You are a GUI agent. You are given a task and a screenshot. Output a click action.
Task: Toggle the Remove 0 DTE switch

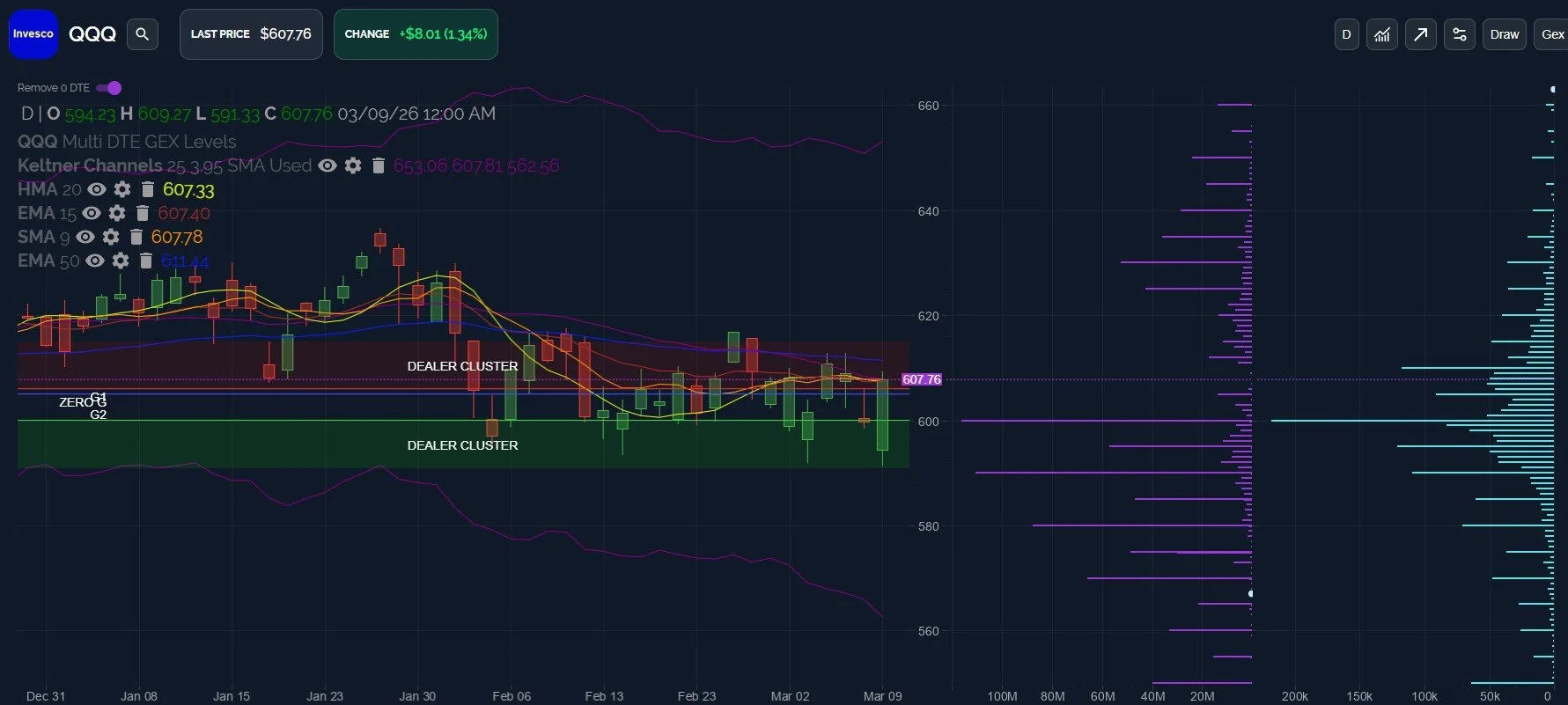(109, 88)
